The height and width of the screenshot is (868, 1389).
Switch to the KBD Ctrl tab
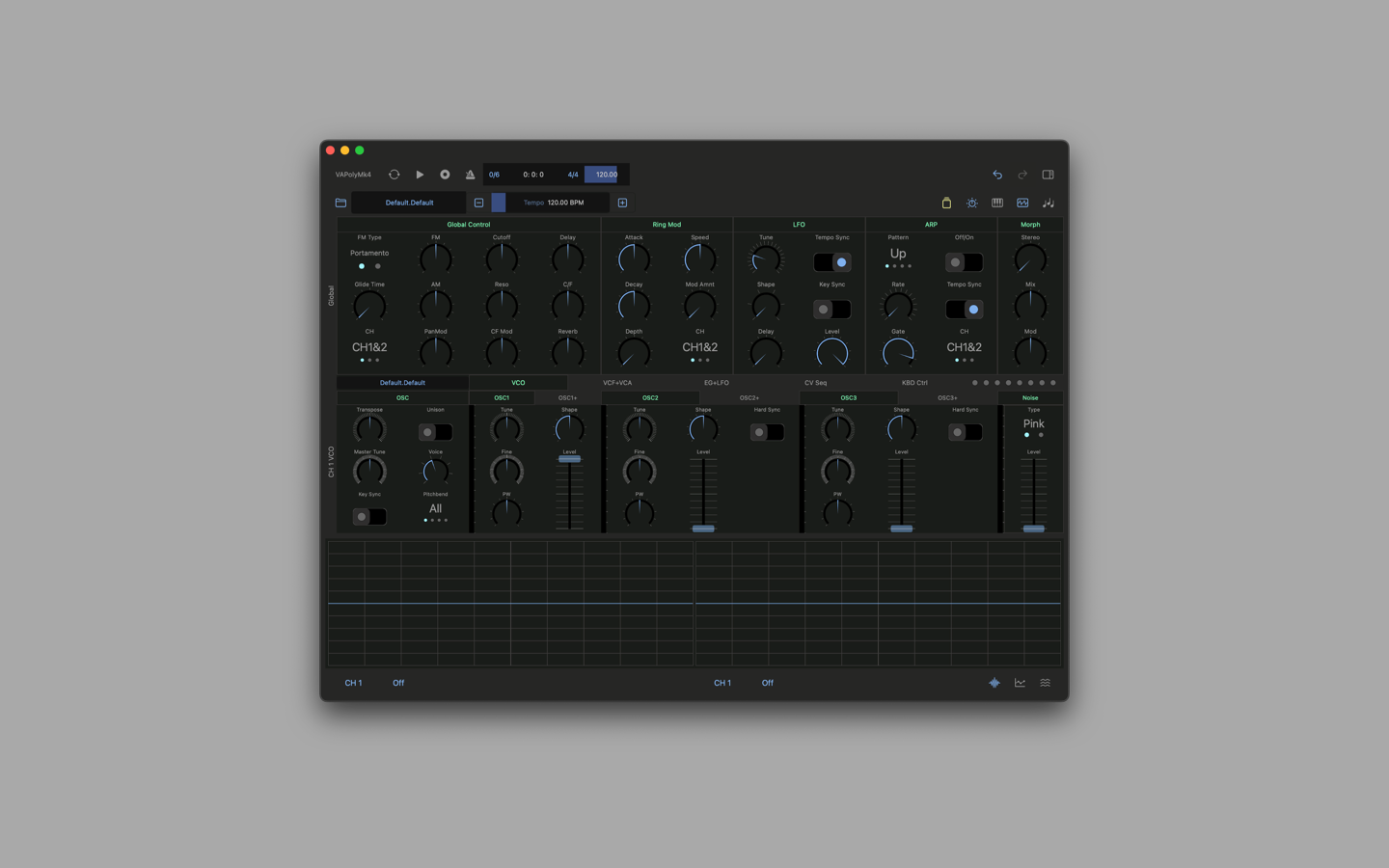pos(914,383)
